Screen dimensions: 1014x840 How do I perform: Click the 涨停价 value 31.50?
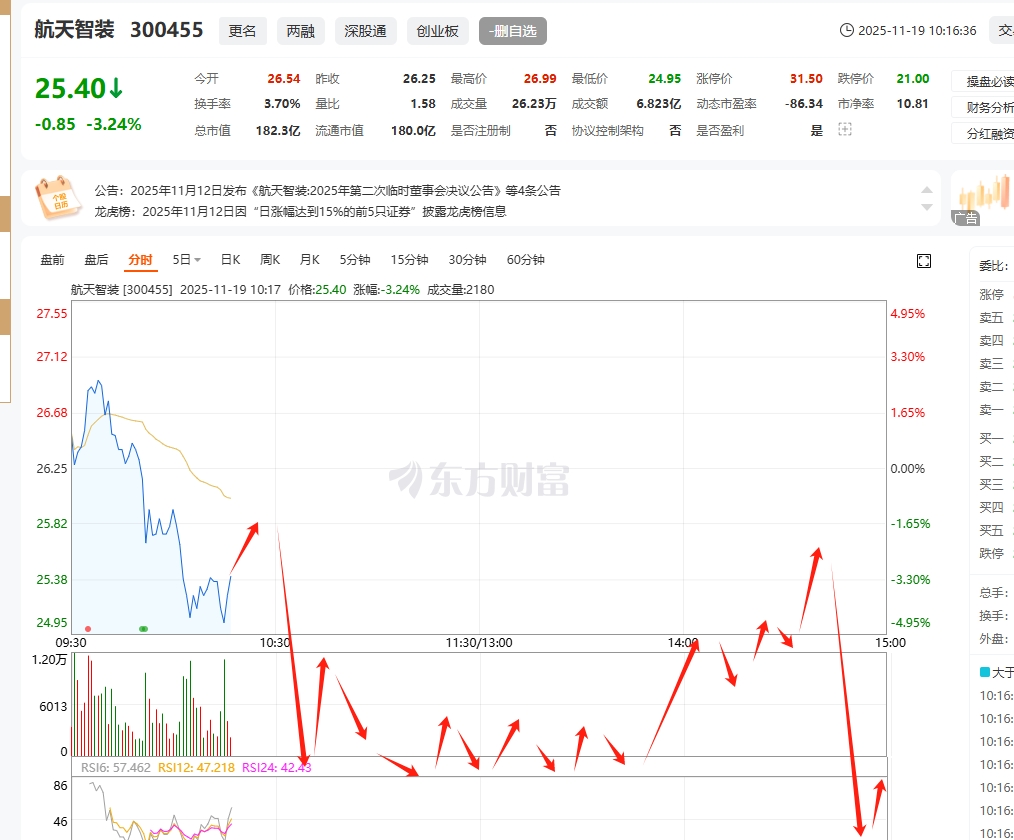pos(806,78)
